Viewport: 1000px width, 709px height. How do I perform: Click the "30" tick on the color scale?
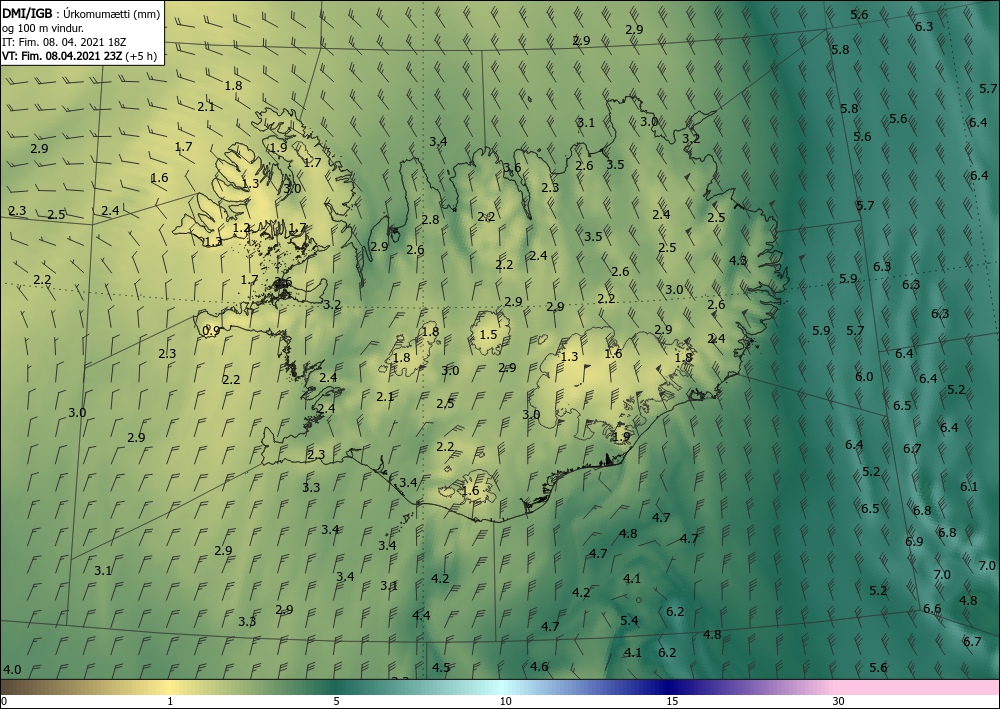pos(839,701)
